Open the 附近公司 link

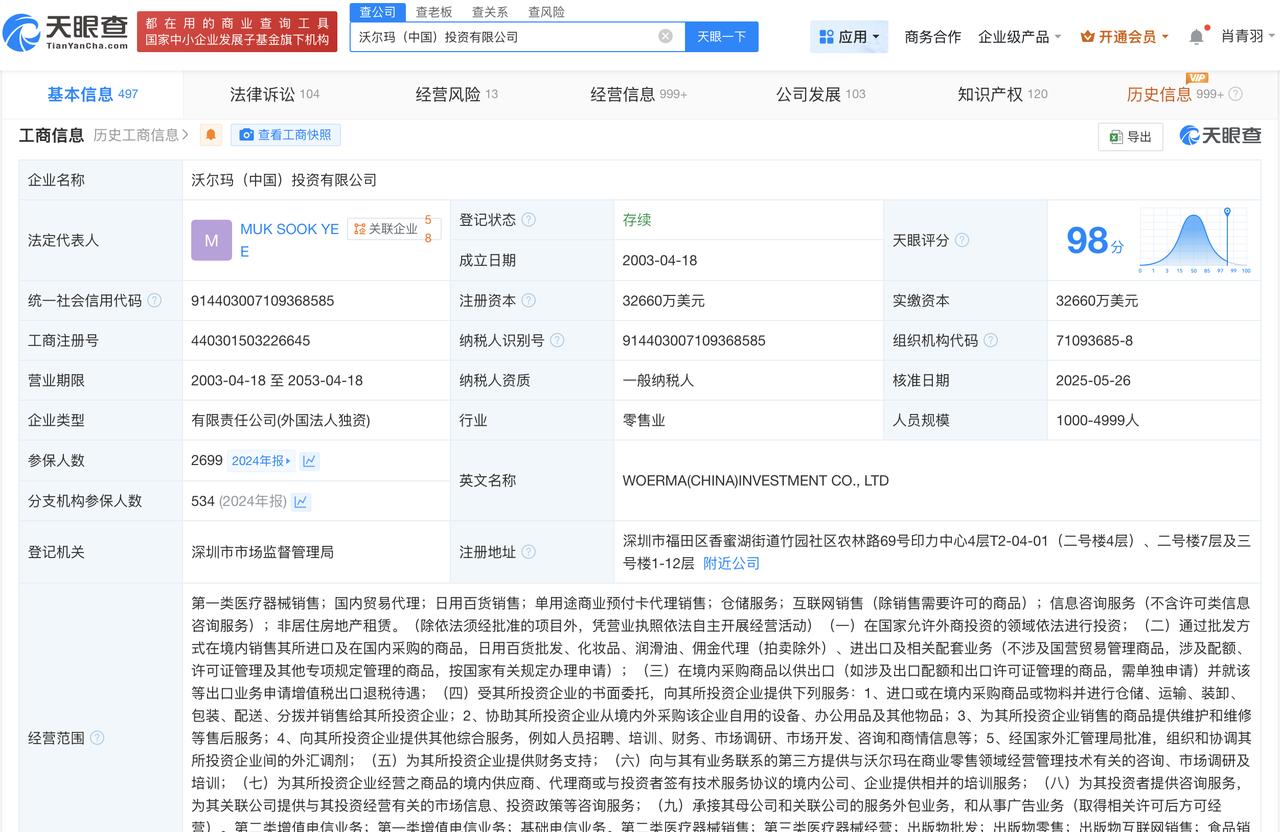click(731, 563)
